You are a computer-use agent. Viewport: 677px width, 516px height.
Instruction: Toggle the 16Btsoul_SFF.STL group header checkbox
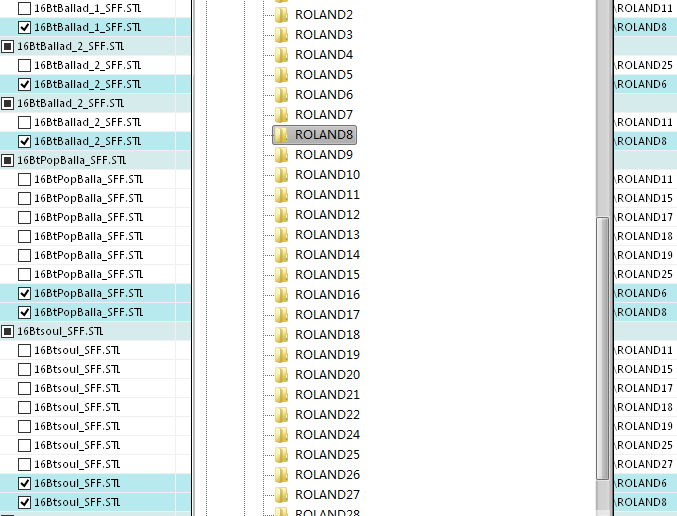click(8, 331)
